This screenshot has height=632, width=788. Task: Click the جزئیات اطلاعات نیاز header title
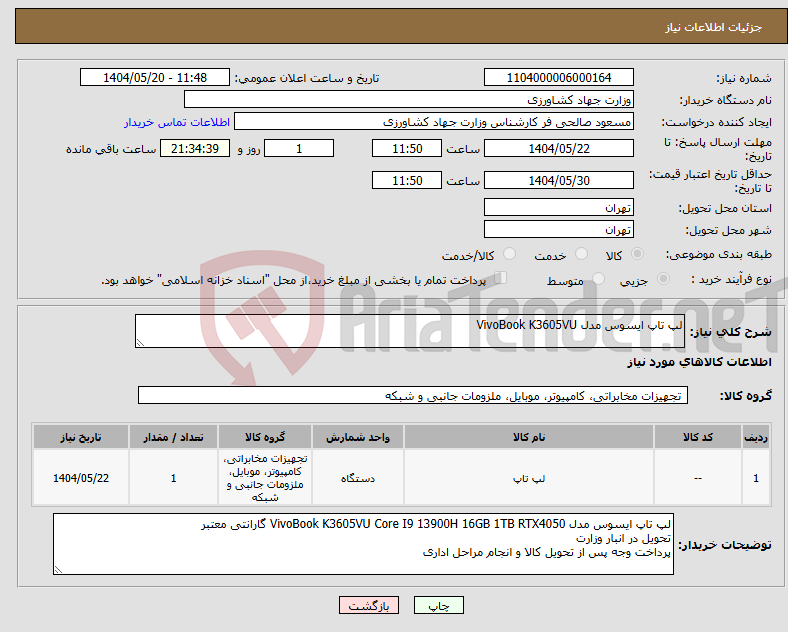coord(714,27)
